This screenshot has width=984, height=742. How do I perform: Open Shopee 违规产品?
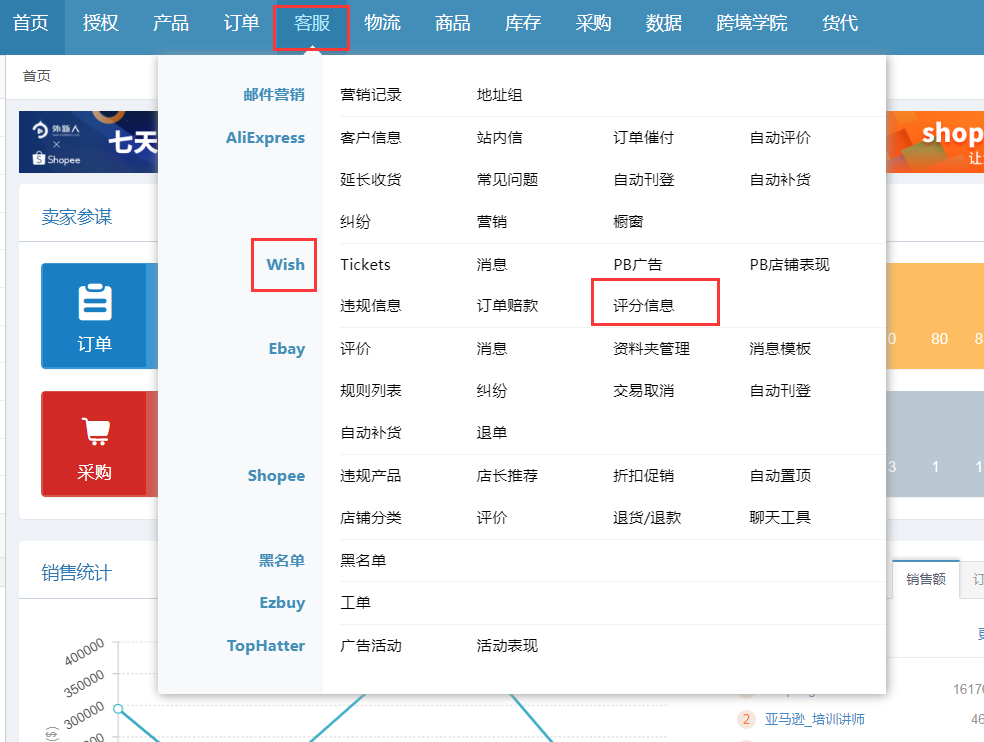[370, 475]
